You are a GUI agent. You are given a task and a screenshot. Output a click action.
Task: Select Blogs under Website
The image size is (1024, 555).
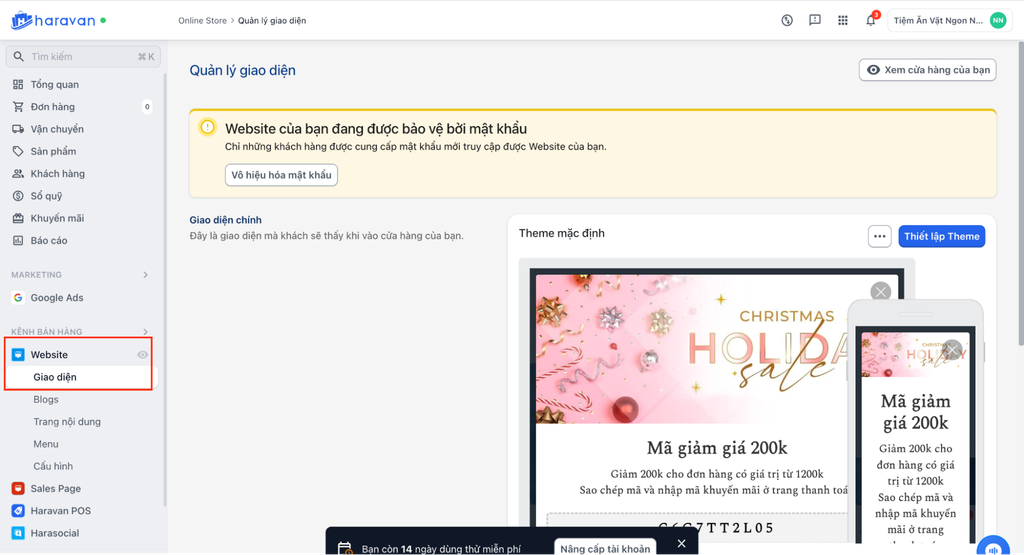(x=46, y=399)
